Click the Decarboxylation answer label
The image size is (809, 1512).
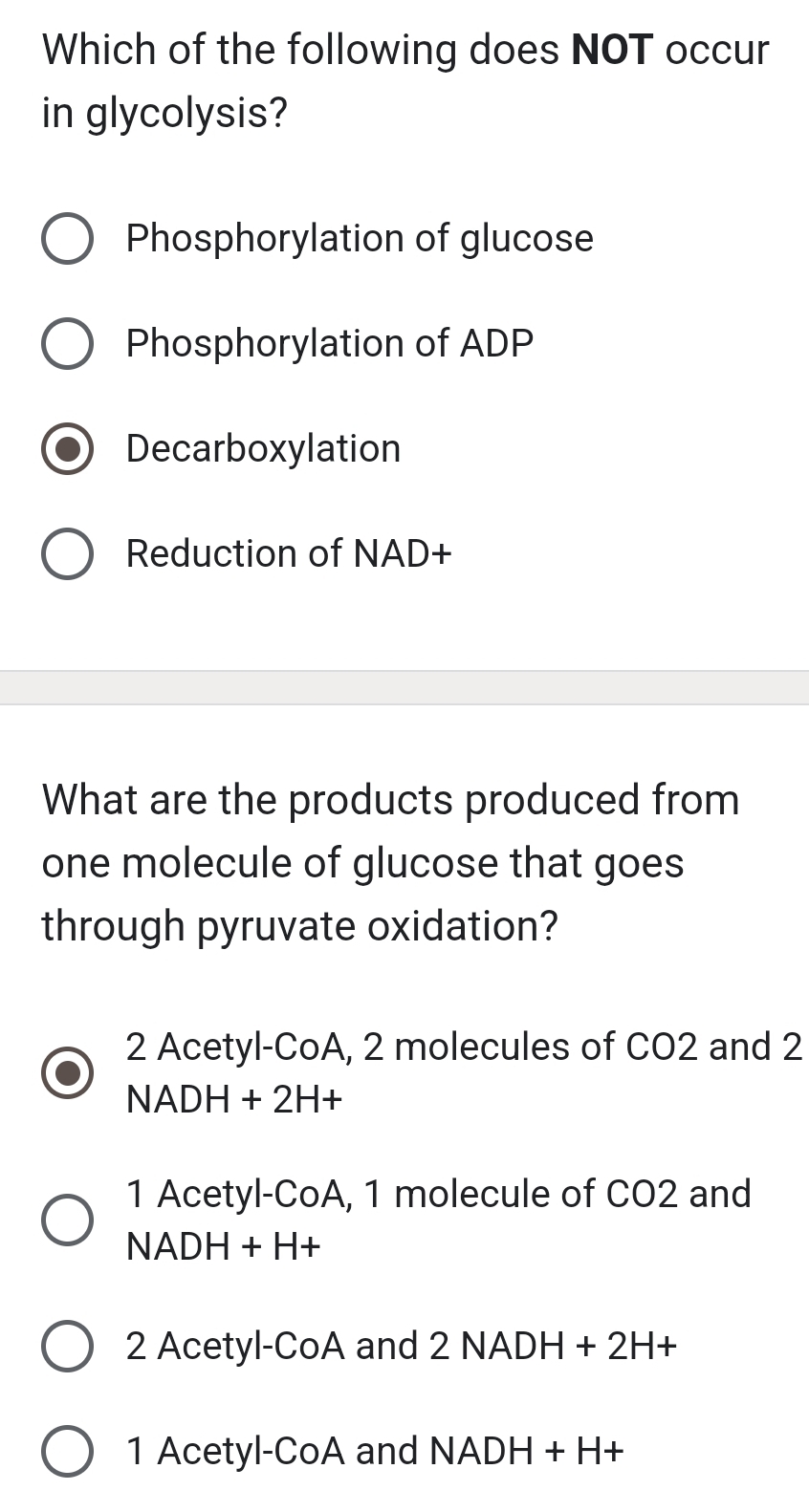coord(264,448)
